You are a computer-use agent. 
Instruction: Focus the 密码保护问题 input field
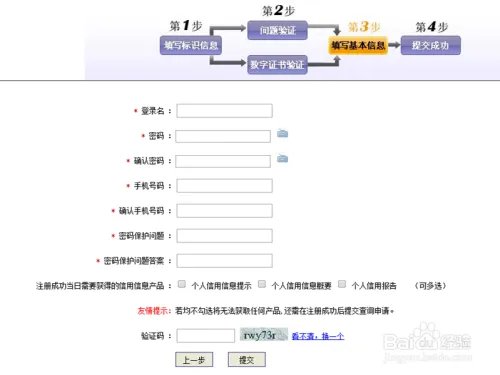tap(224, 236)
